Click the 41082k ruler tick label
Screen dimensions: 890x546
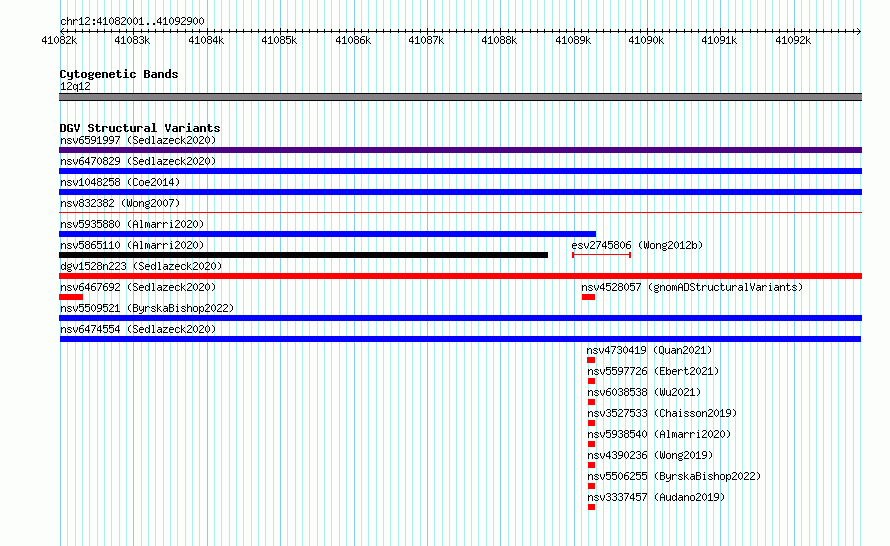pos(59,40)
